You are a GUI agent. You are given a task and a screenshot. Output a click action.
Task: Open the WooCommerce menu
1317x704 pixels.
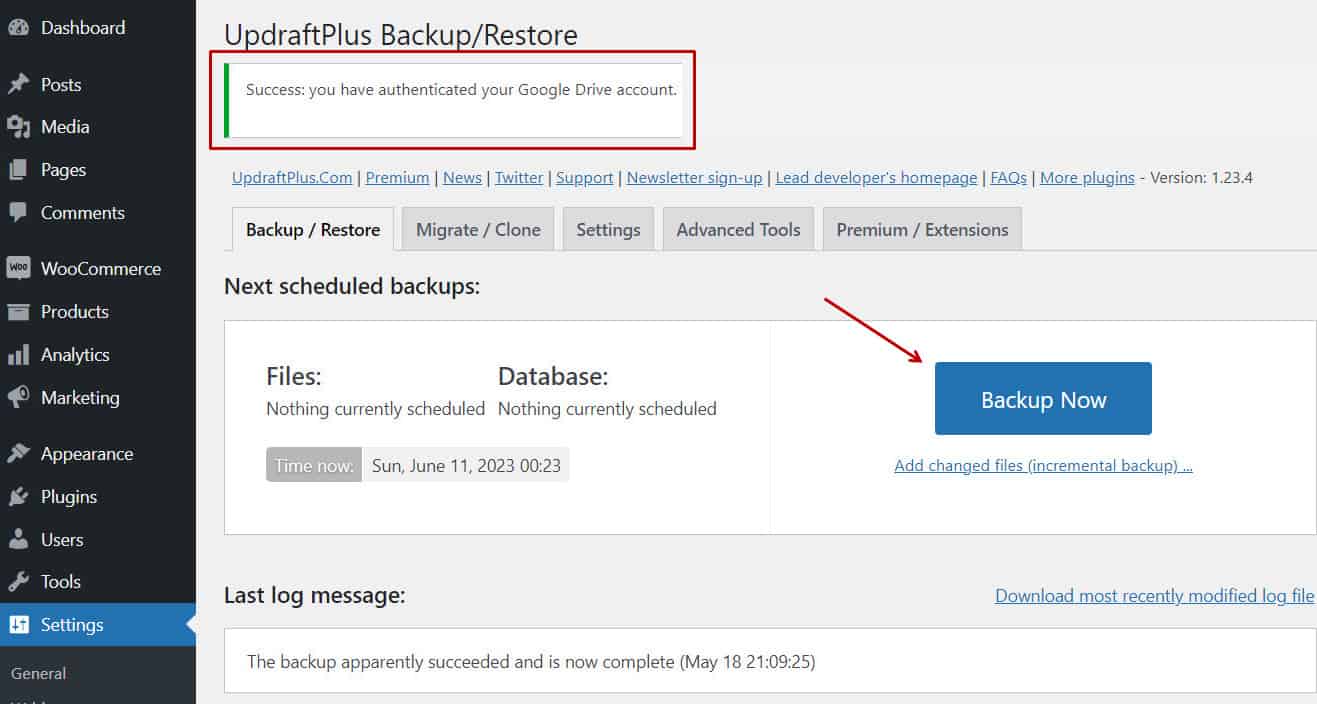click(x=98, y=269)
